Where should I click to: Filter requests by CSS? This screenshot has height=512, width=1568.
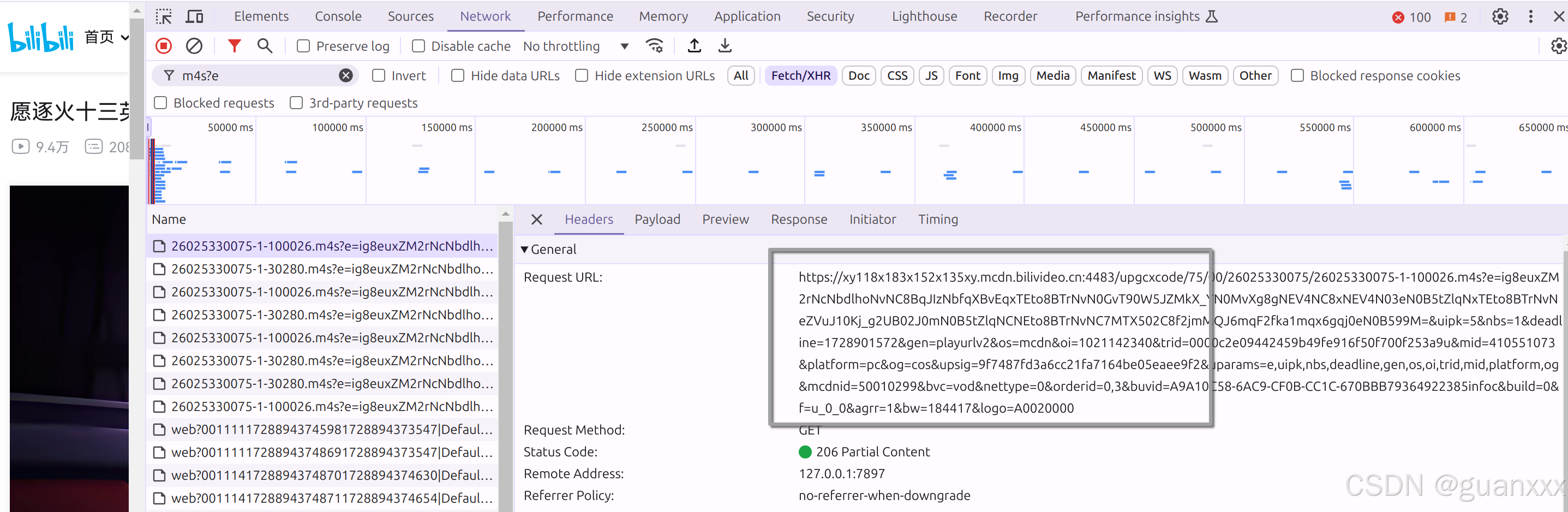[x=897, y=75]
